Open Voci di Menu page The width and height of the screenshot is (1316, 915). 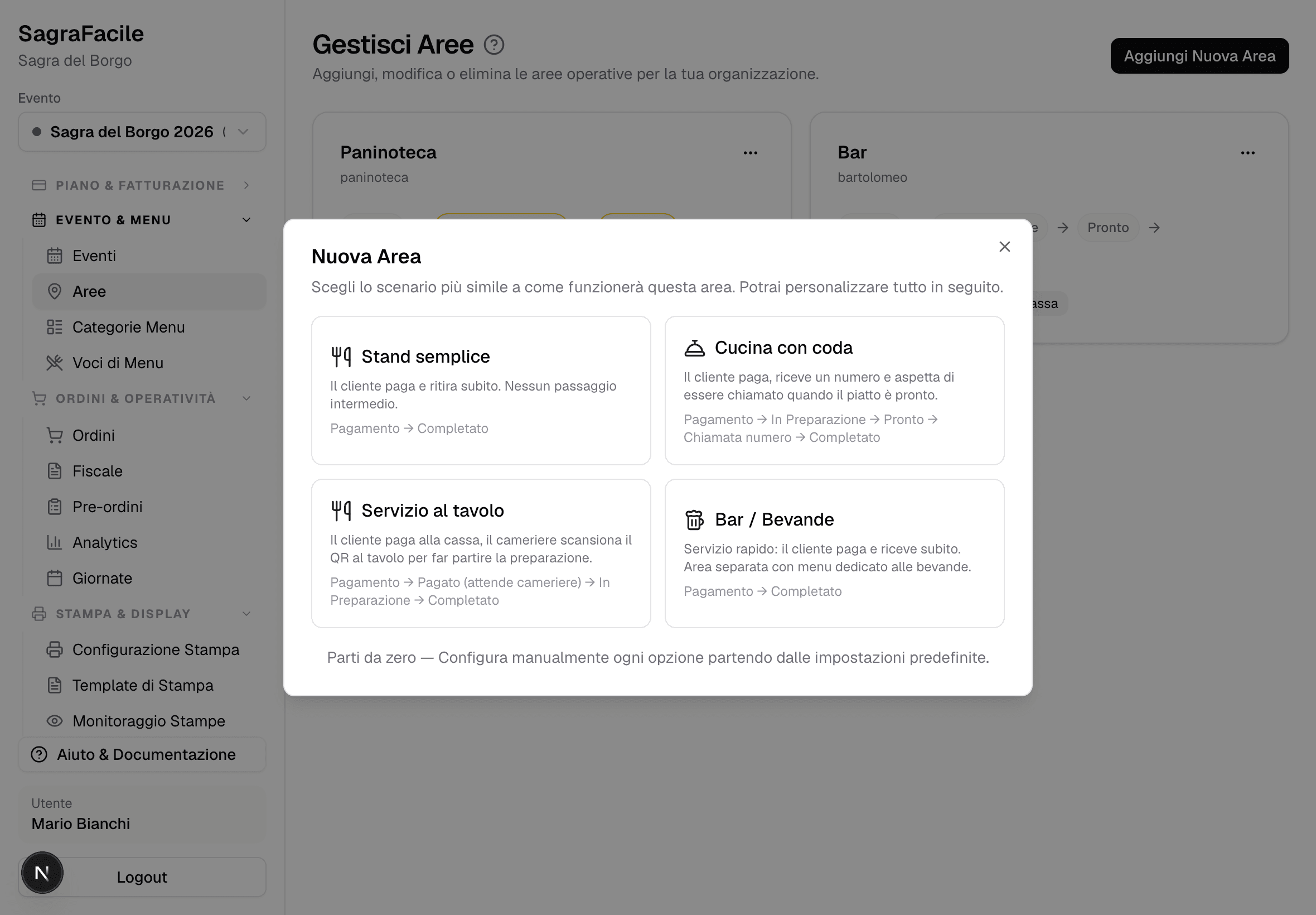tap(149, 363)
